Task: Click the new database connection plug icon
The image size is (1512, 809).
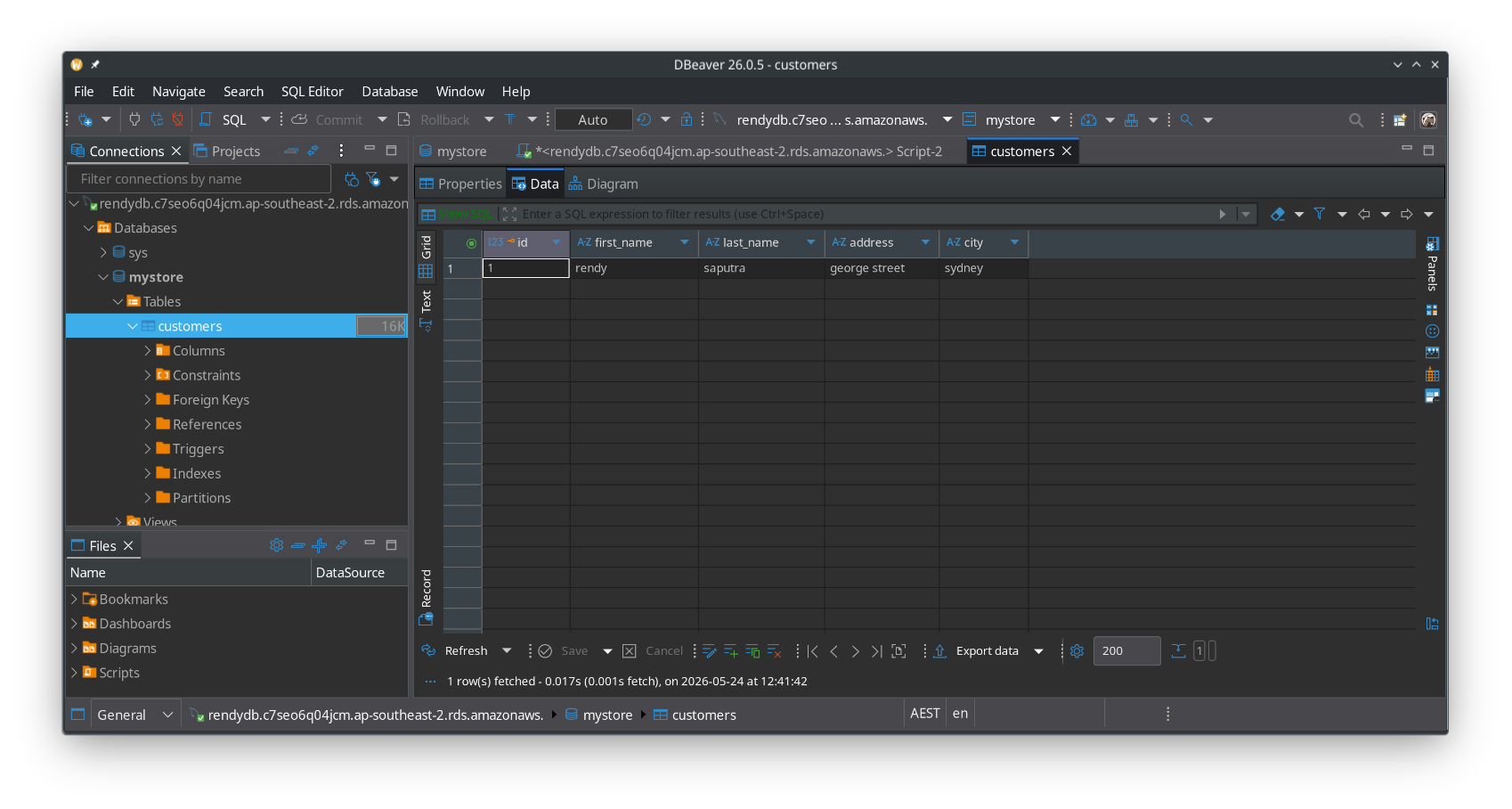Action: (x=85, y=119)
